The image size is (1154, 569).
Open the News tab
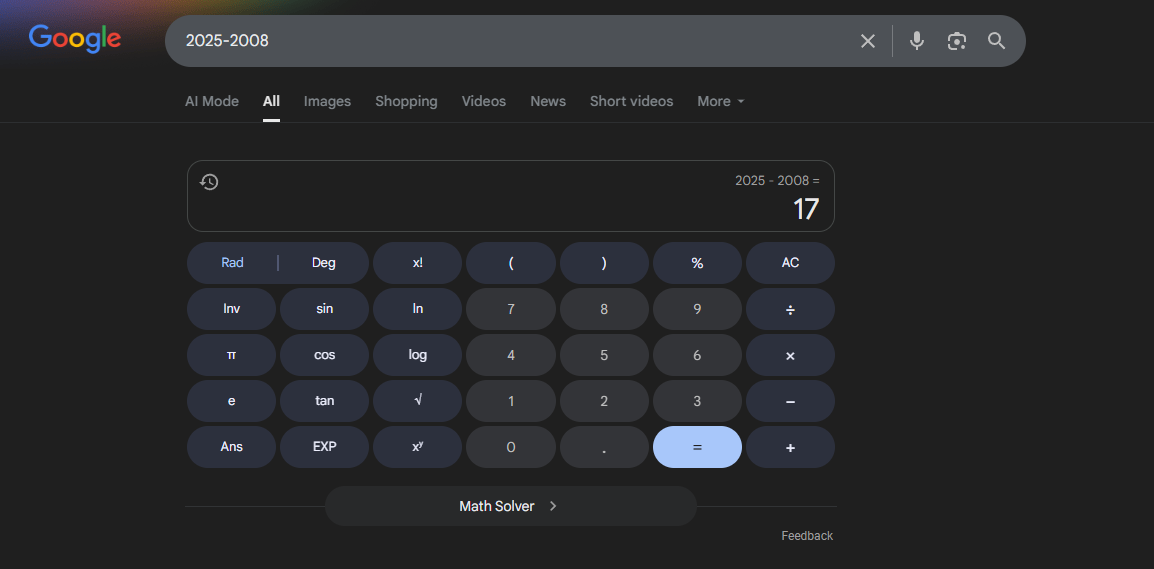[548, 102]
